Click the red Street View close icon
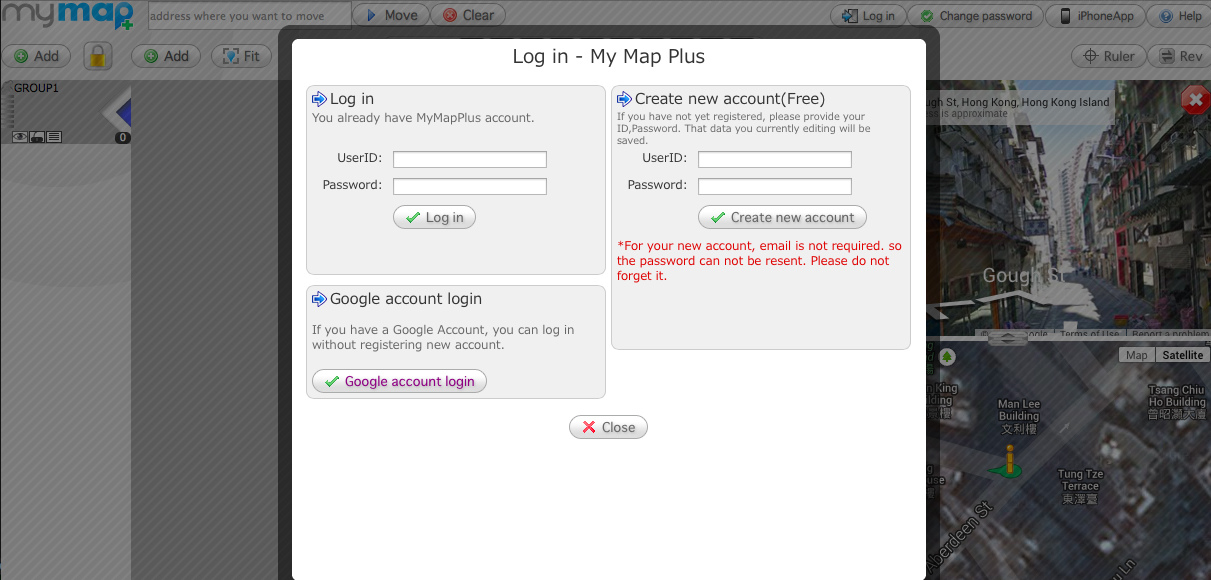The image size is (1211, 580). point(1194,99)
